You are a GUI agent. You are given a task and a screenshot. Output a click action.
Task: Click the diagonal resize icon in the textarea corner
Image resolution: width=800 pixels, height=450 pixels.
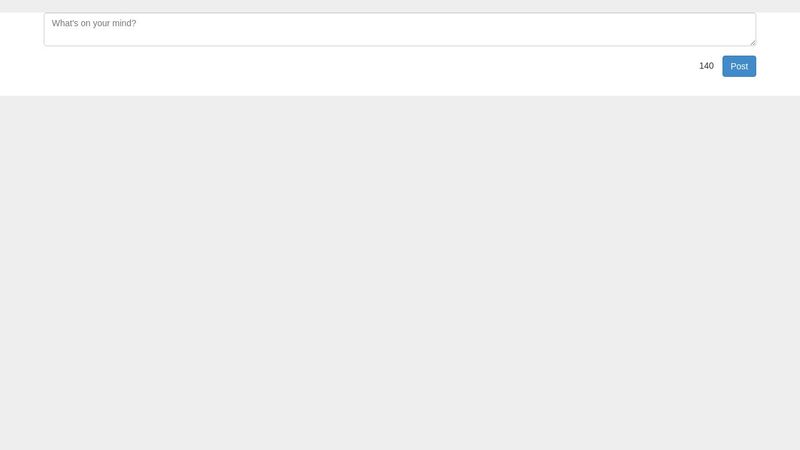point(753,43)
